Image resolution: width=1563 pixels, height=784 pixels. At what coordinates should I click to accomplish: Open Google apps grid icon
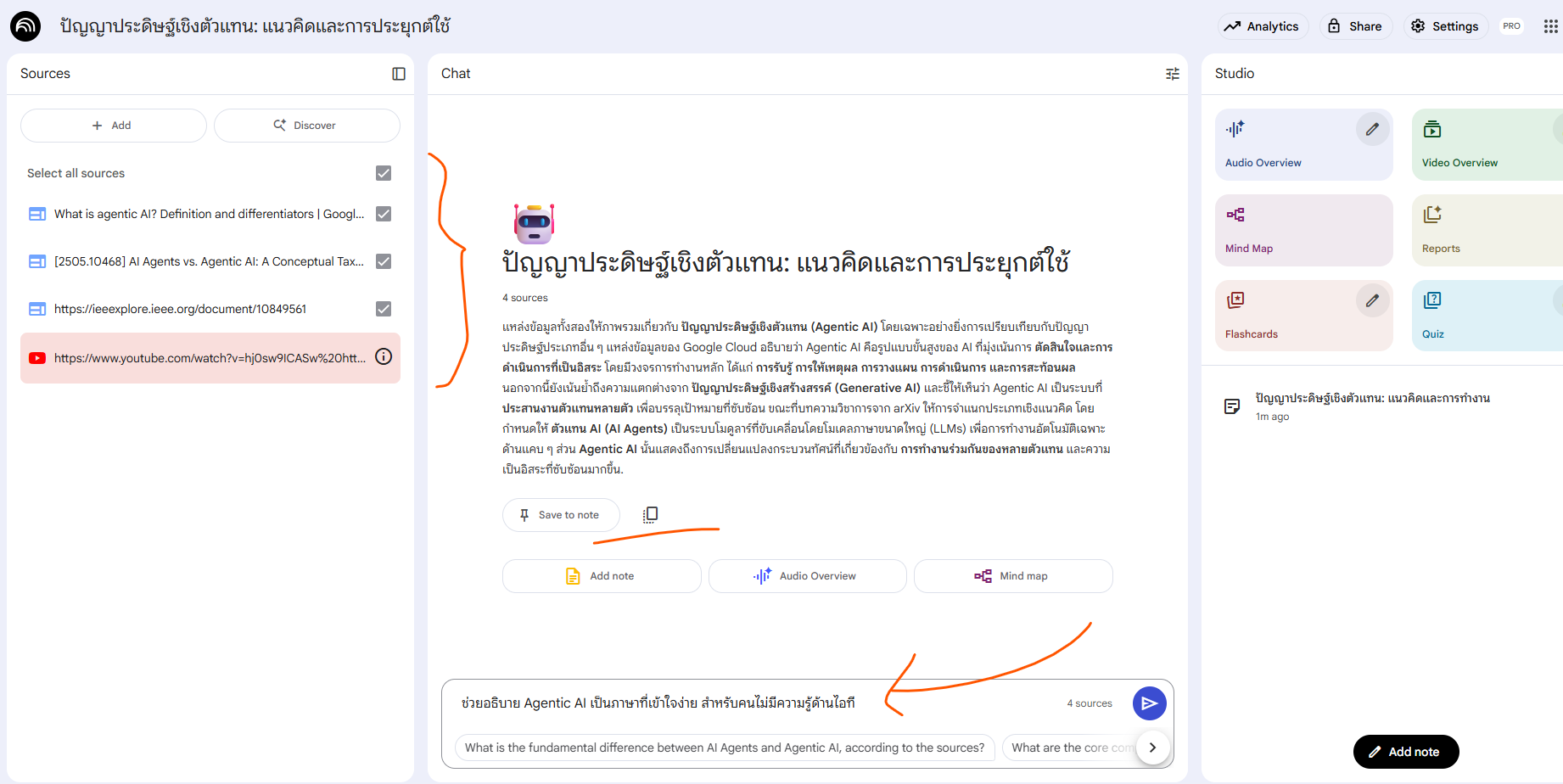[1550, 26]
